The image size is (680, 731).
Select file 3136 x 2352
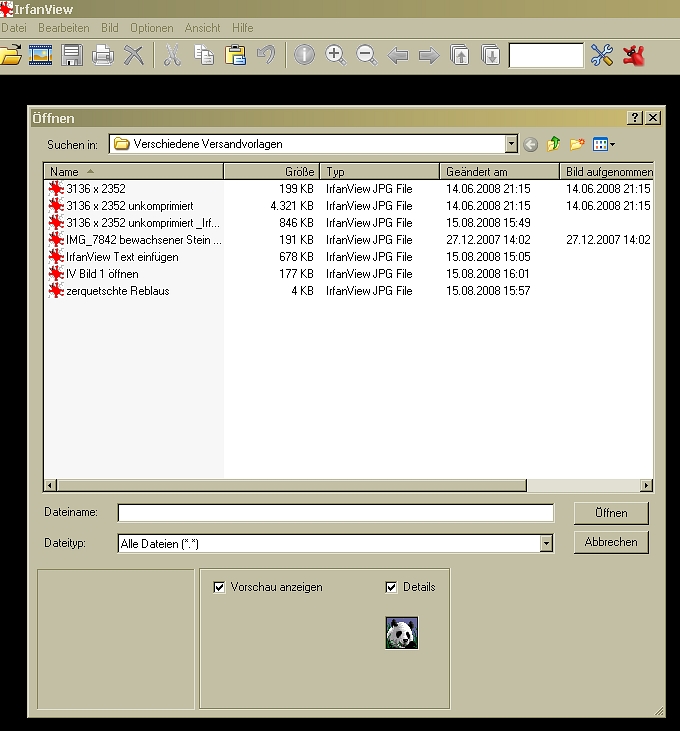point(96,189)
